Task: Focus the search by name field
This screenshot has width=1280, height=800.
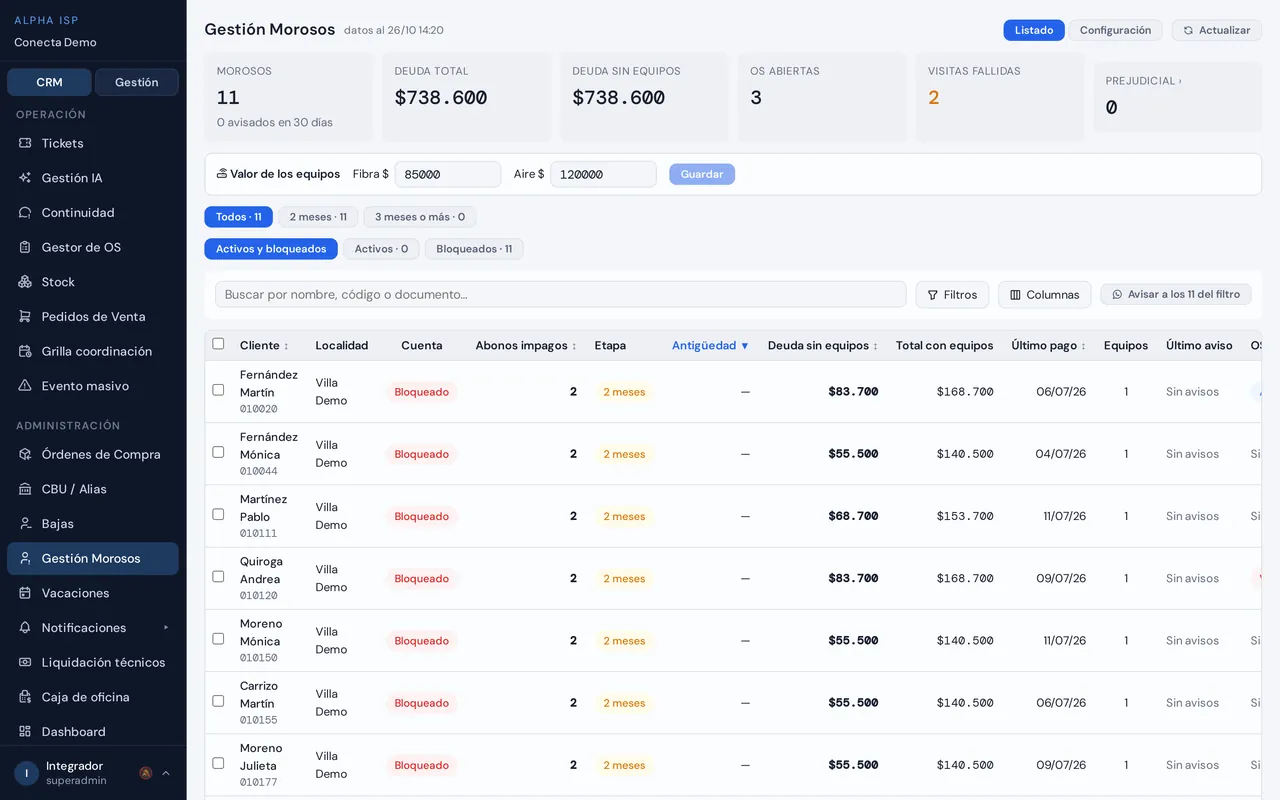Action: [561, 294]
